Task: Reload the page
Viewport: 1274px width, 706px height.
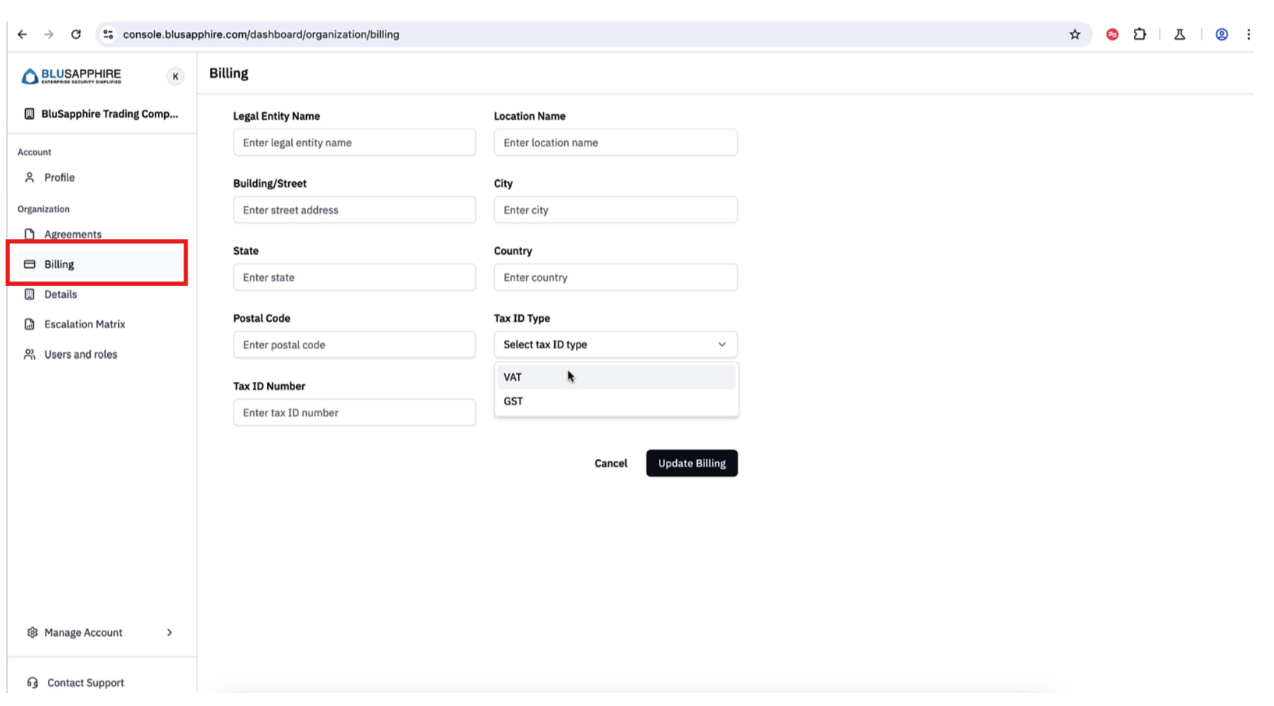Action: click(76, 34)
